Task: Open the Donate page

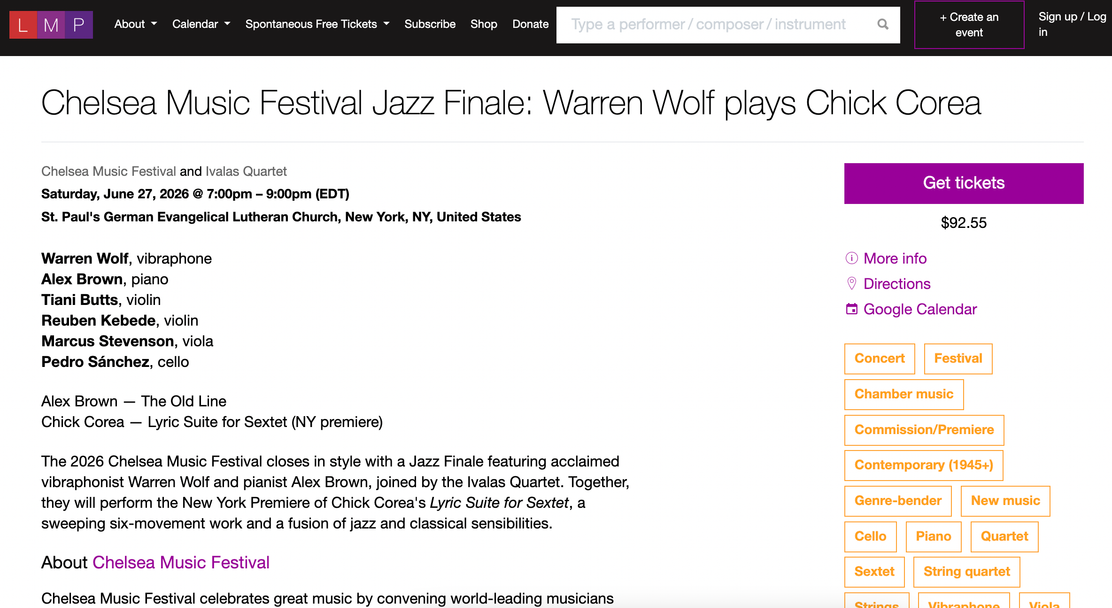Action: [530, 24]
